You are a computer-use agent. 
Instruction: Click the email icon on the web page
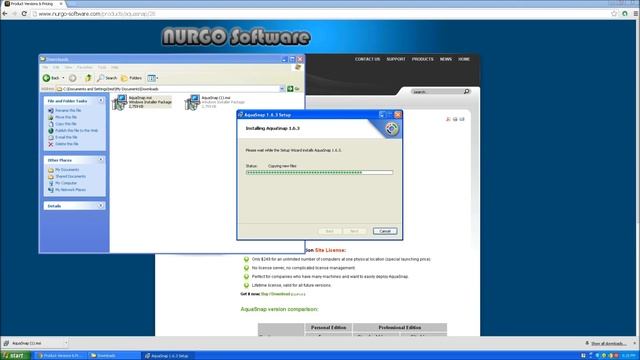(462, 119)
